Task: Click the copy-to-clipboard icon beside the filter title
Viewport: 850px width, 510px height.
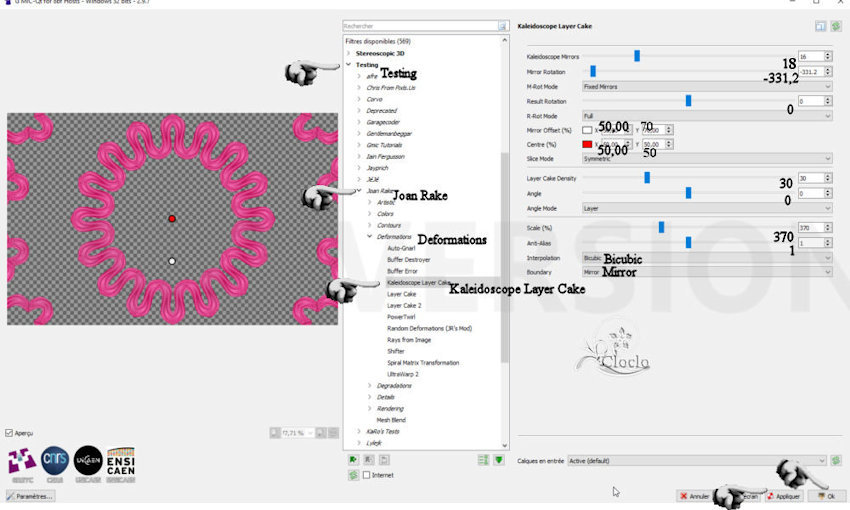Action: (x=820, y=27)
